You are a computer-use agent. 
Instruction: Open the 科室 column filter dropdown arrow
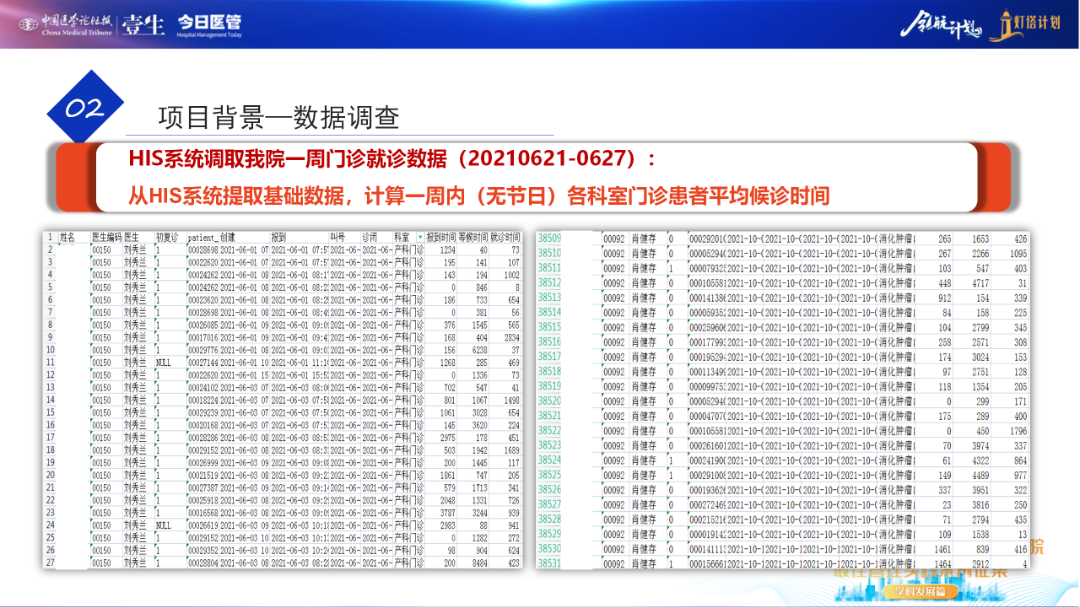[420, 238]
